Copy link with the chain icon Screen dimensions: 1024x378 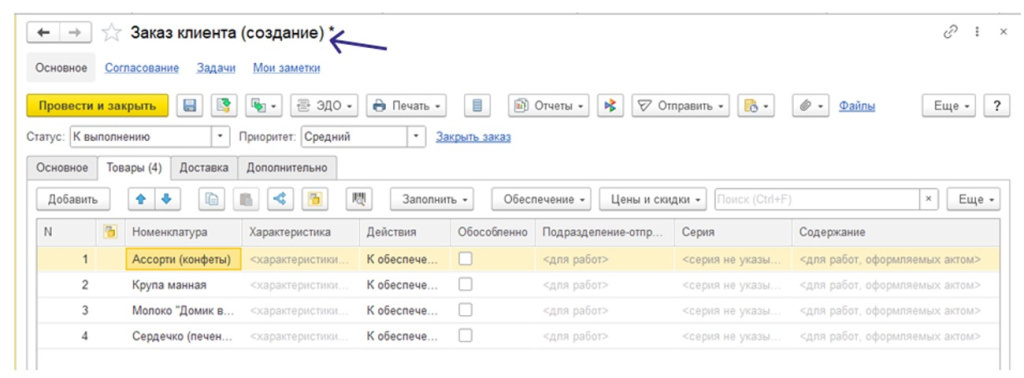coord(951,32)
